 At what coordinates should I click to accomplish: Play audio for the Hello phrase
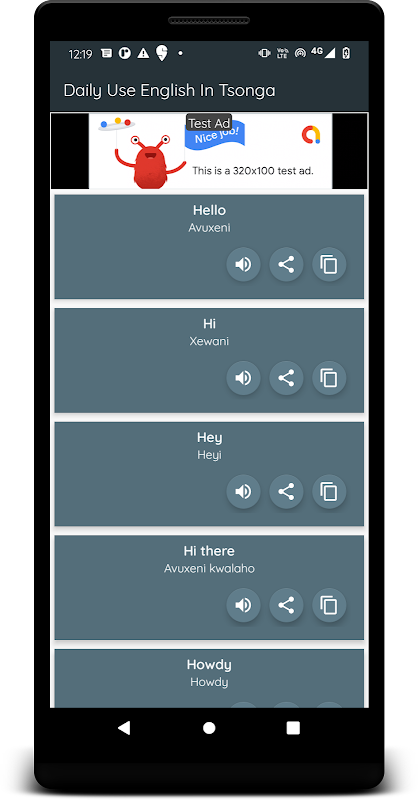coord(243,265)
